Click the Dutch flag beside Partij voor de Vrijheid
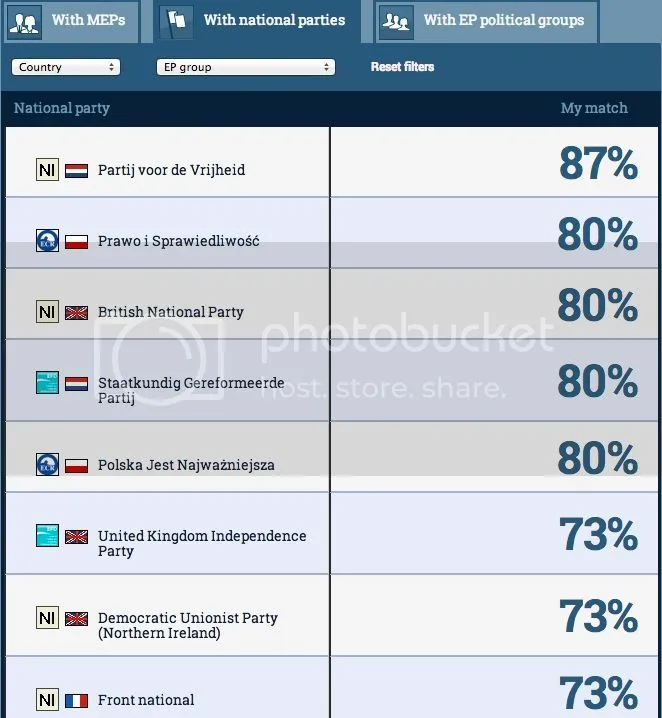 76,170
